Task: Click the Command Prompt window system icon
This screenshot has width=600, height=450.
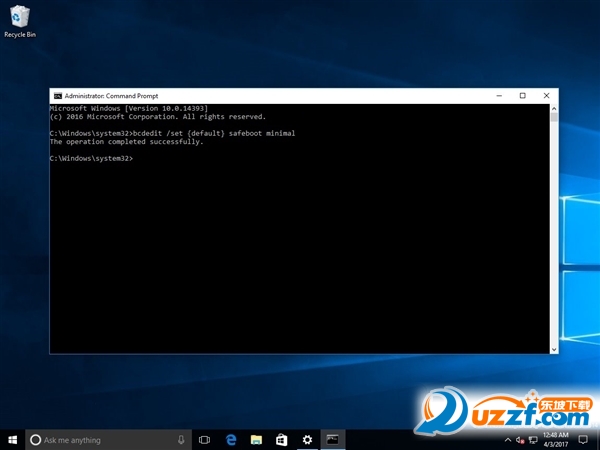Action: [58, 96]
